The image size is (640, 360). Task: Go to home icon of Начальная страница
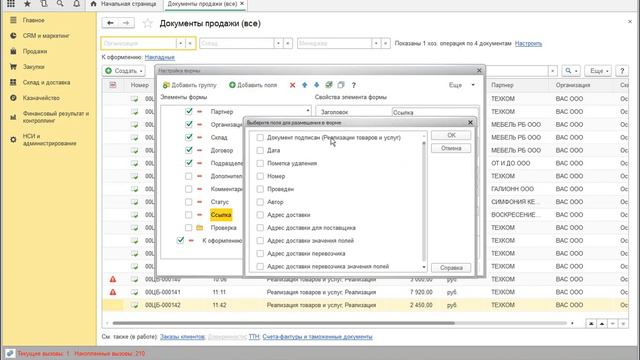pyautogui.click(x=93, y=4)
